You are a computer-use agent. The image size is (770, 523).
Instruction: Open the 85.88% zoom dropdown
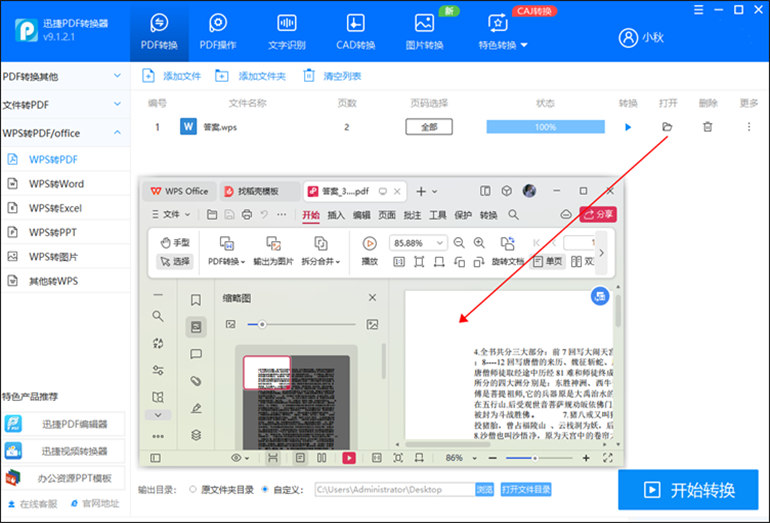coord(417,243)
